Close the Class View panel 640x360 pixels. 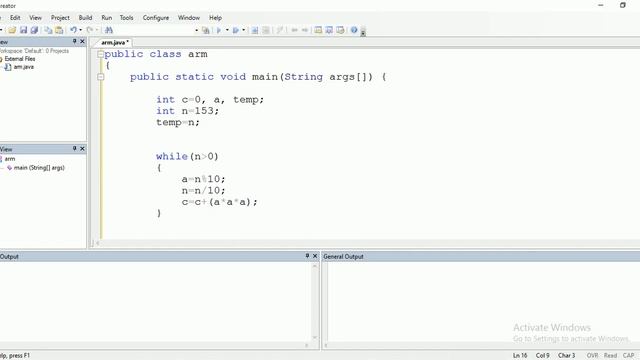click(x=82, y=149)
